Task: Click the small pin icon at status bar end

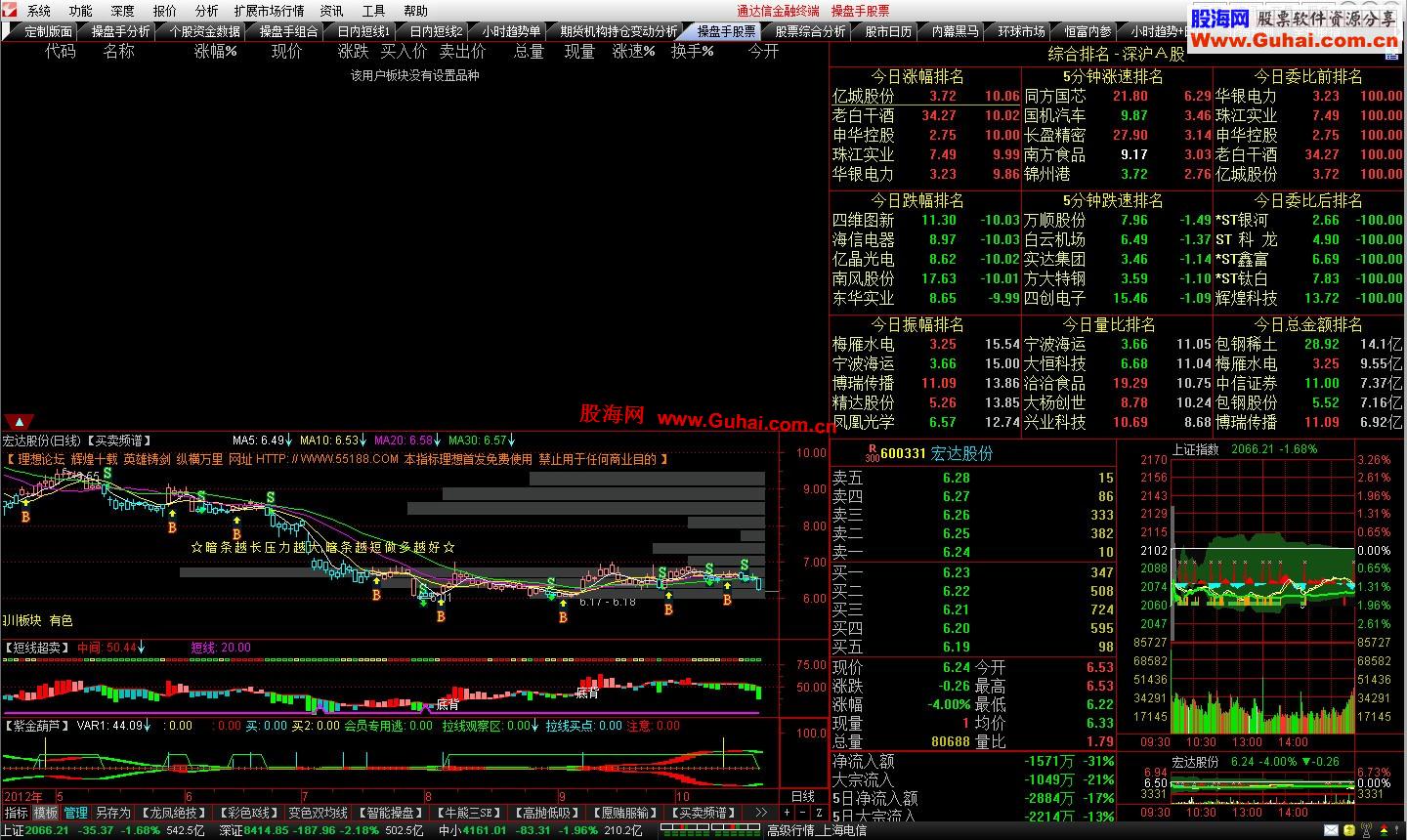Action: click(1396, 830)
